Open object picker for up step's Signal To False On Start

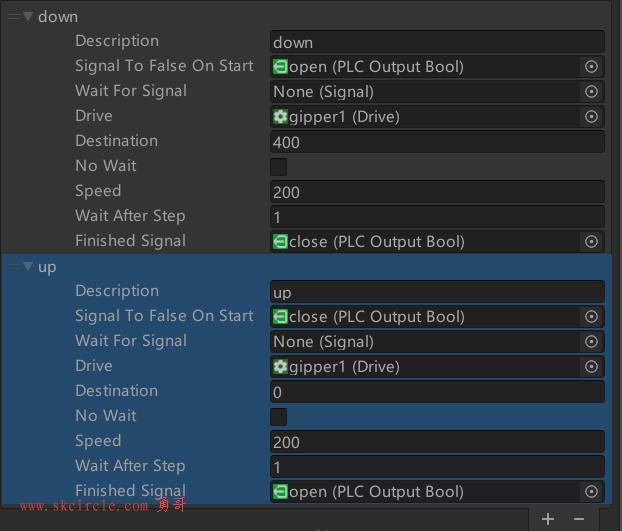pyautogui.click(x=591, y=316)
